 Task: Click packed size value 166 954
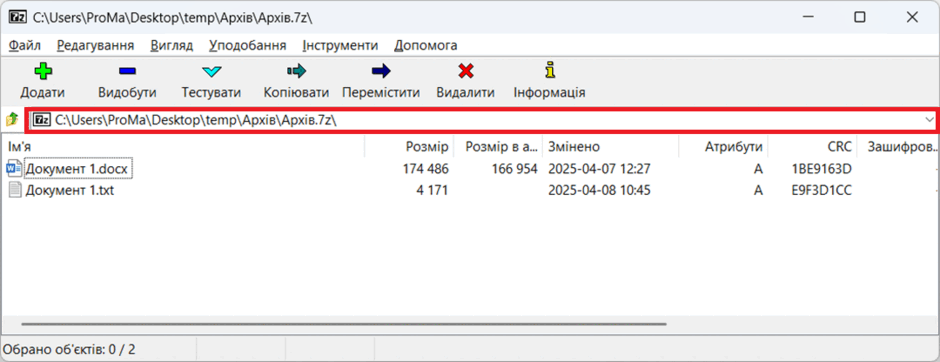coord(514,169)
